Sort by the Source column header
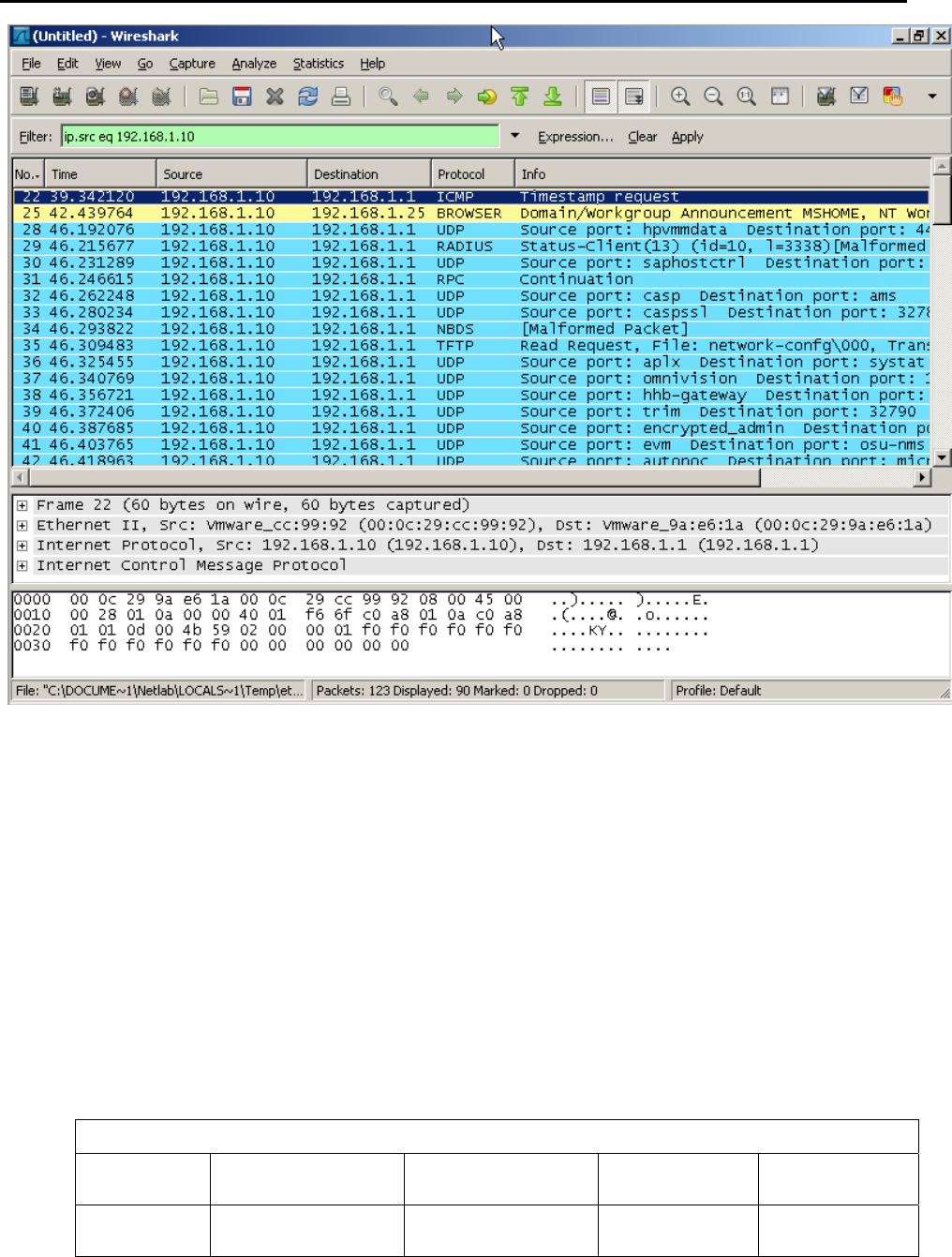Viewport: 952px width, 1257px height. pyautogui.click(x=231, y=173)
